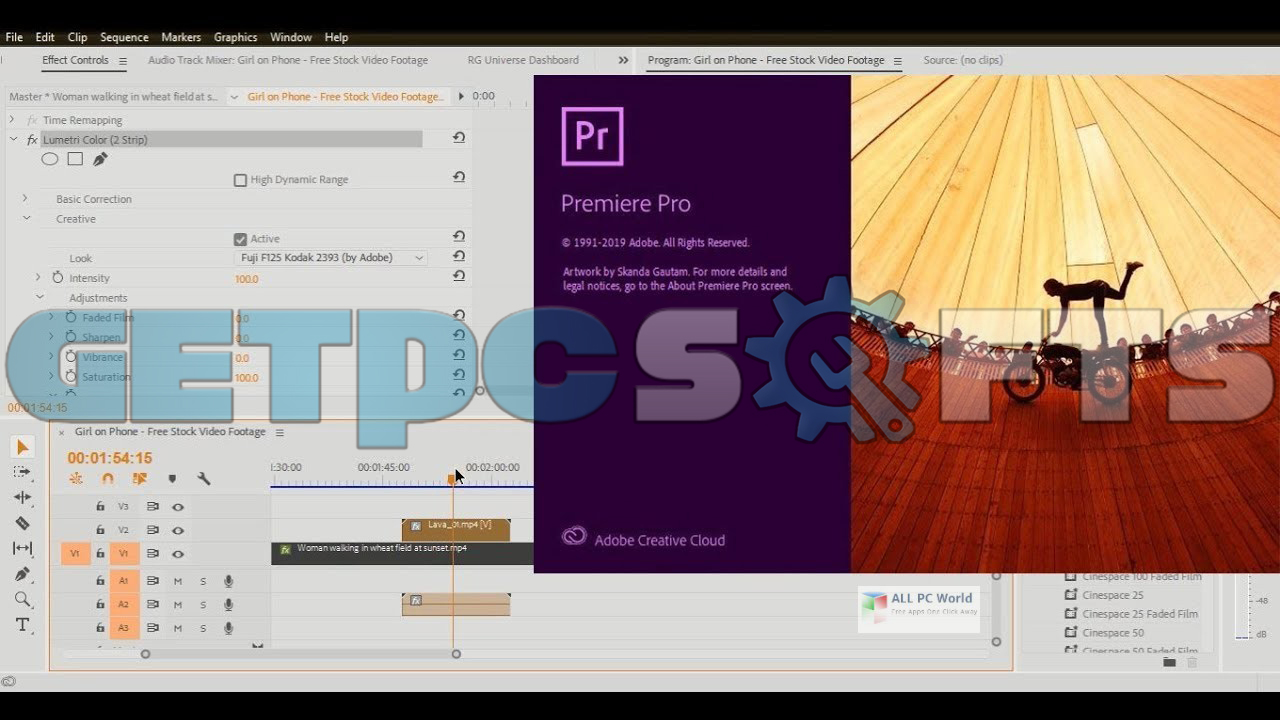Image resolution: width=1280 pixels, height=720 pixels.
Task: Select the Slip tool
Action: [x=22, y=548]
